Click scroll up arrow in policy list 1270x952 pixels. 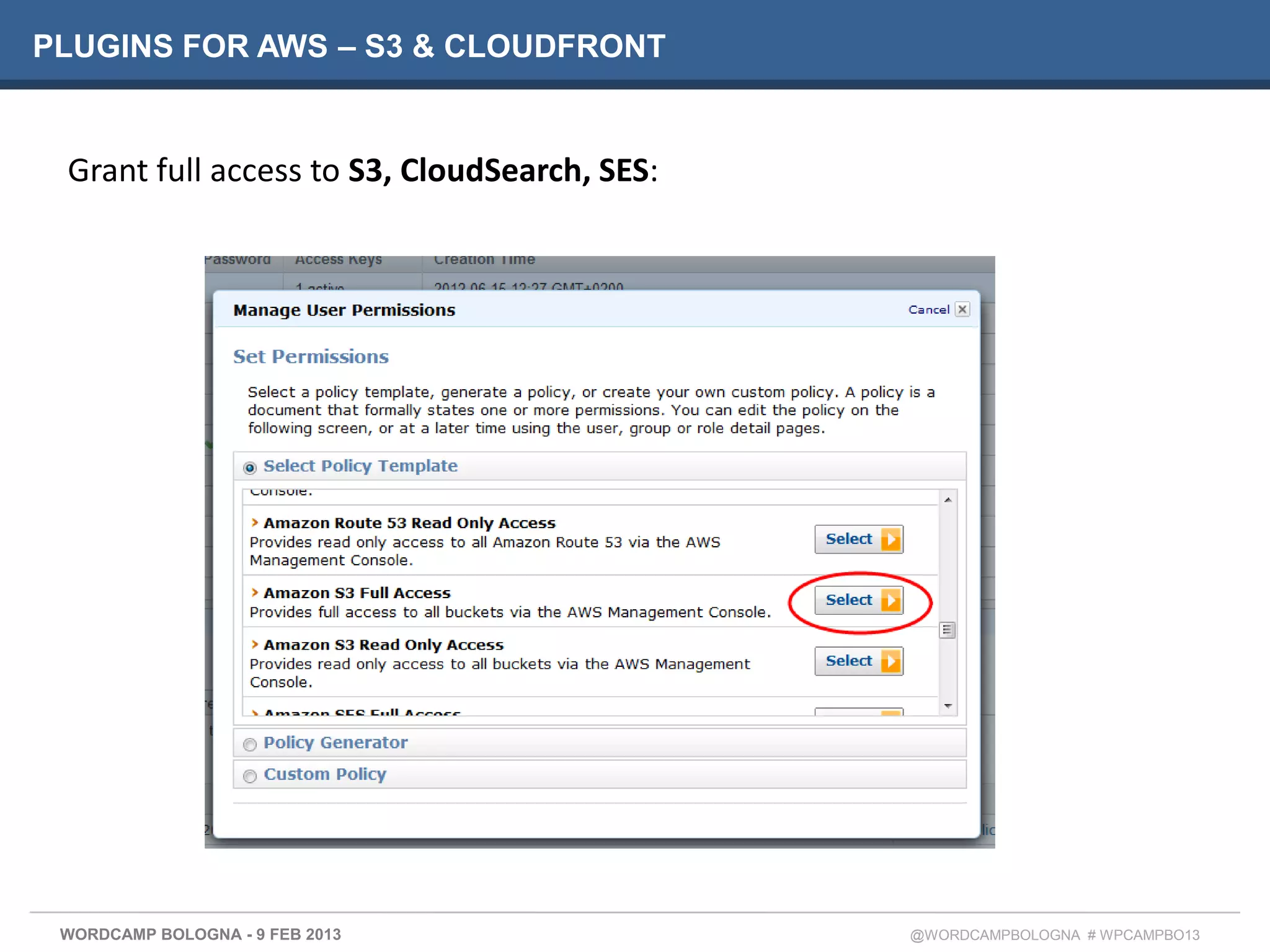[948, 500]
